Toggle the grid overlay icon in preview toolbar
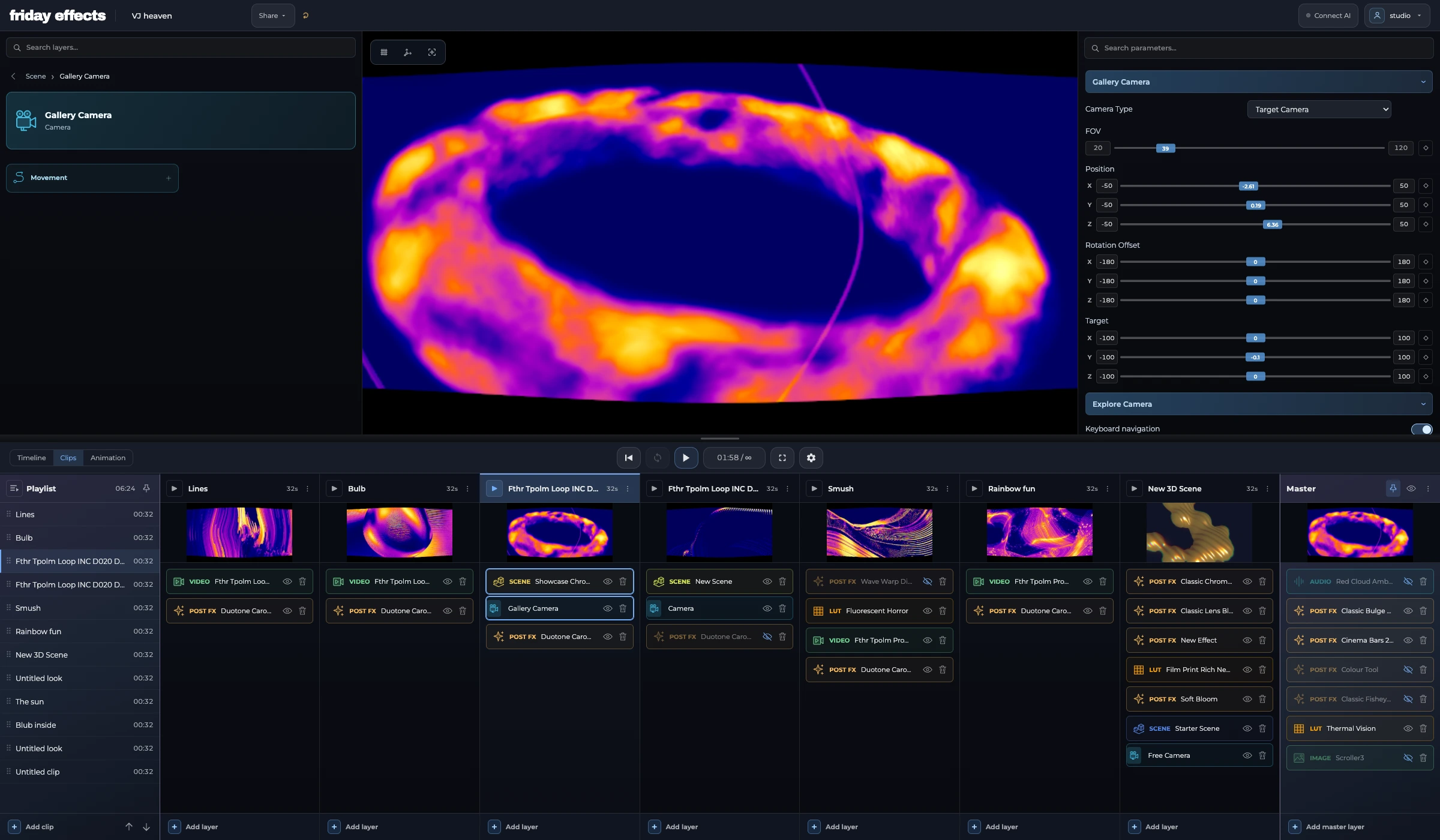1440x840 pixels. click(384, 52)
